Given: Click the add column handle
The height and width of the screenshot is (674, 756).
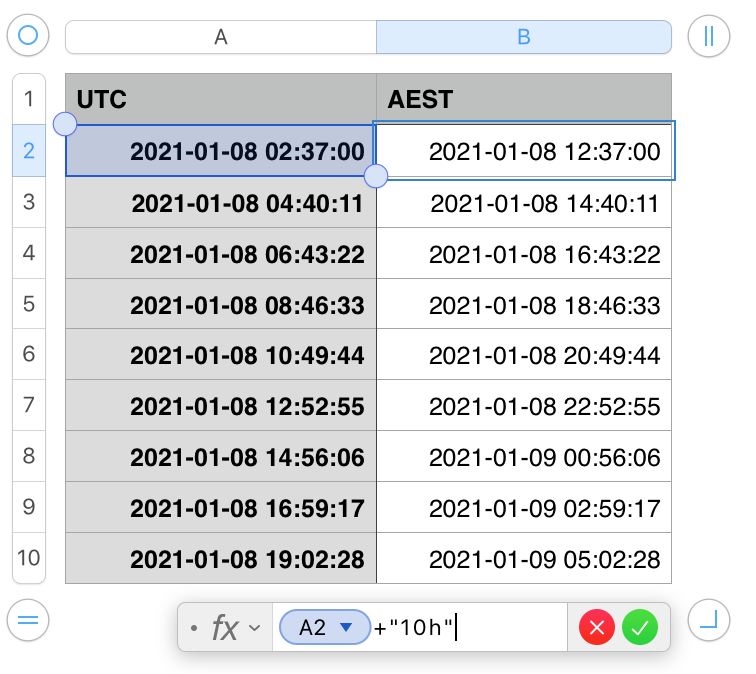Looking at the screenshot, I should click(x=708, y=36).
